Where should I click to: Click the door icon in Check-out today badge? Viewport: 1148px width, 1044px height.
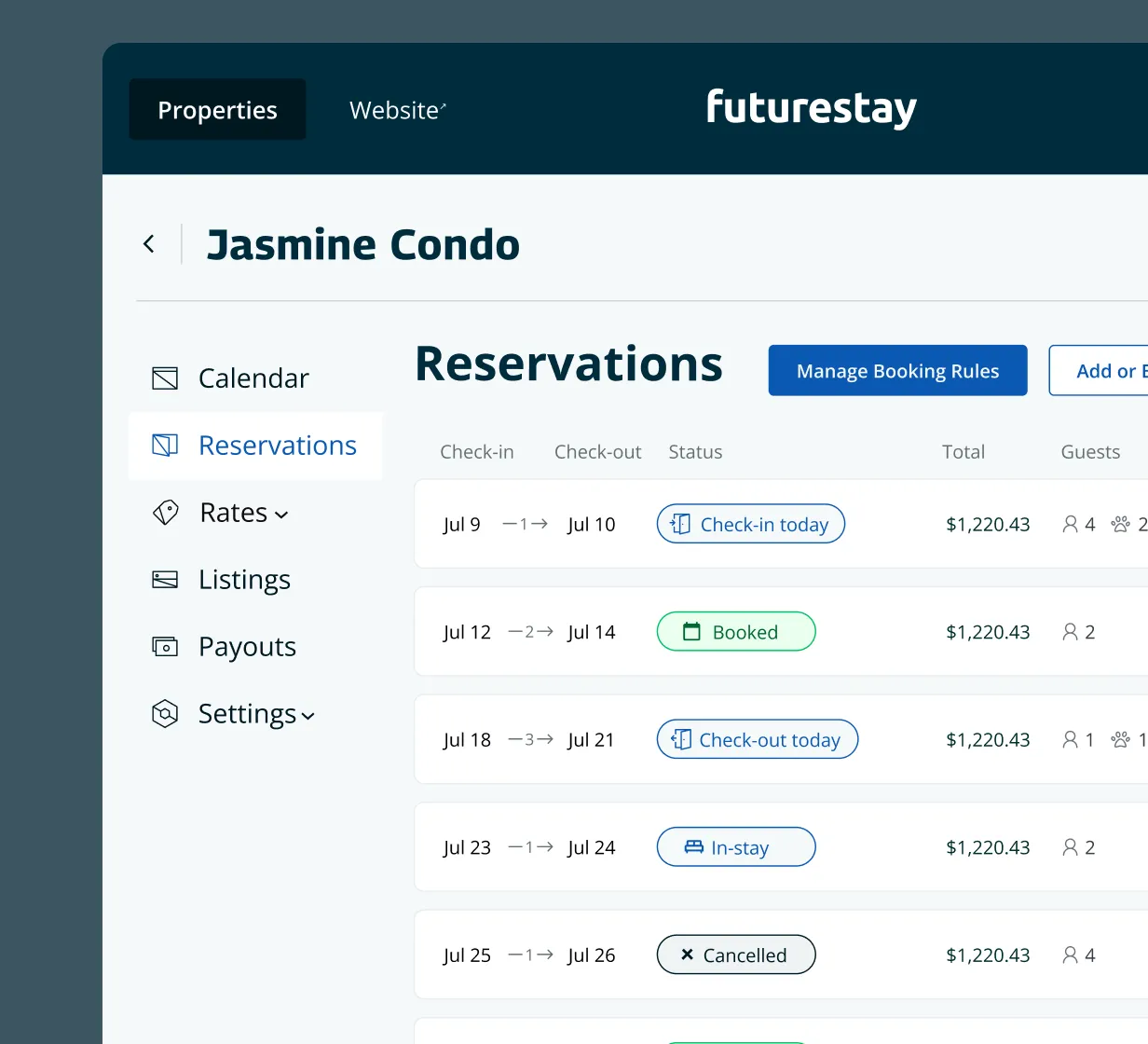pos(681,739)
